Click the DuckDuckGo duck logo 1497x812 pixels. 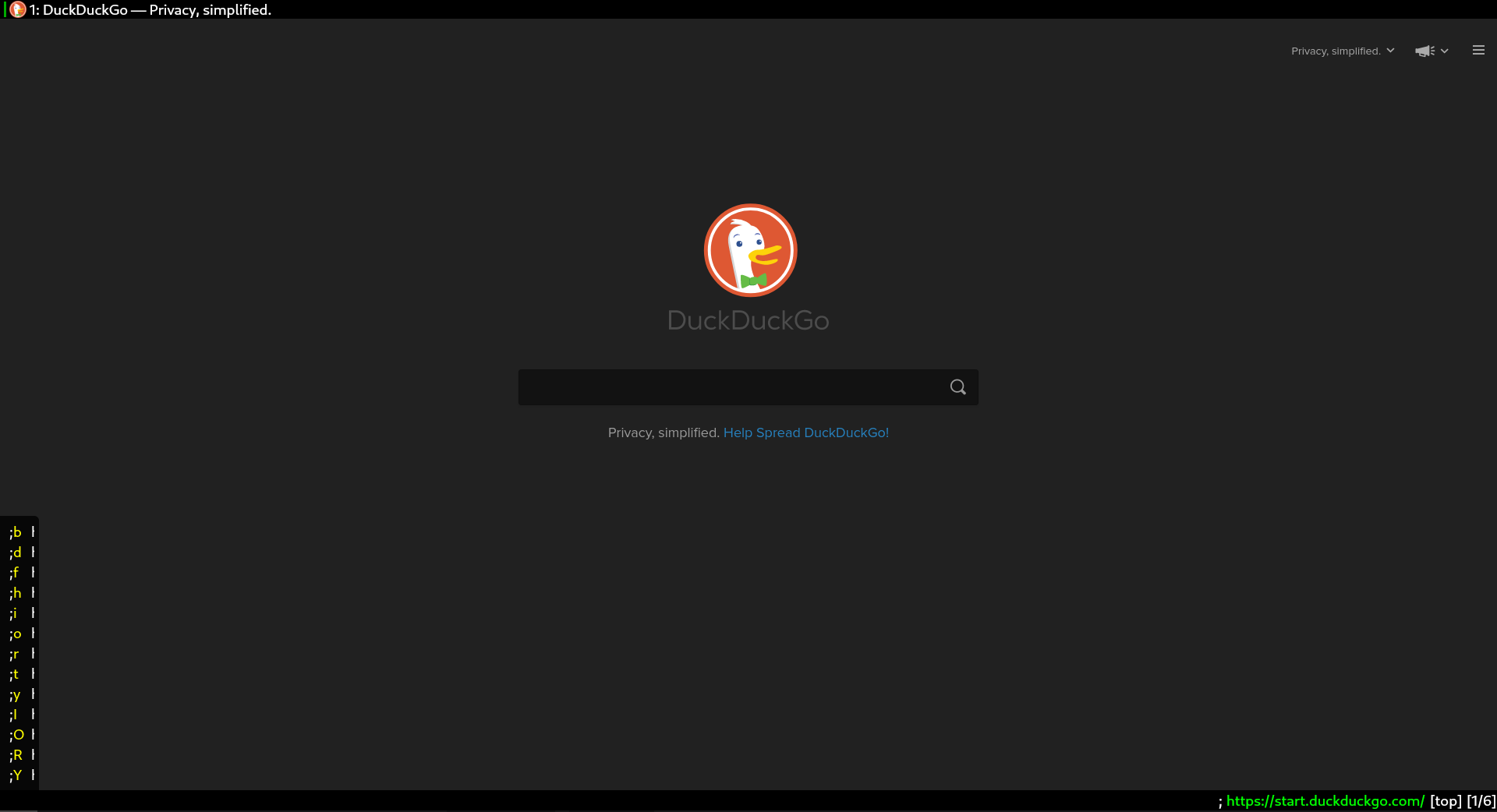(750, 250)
